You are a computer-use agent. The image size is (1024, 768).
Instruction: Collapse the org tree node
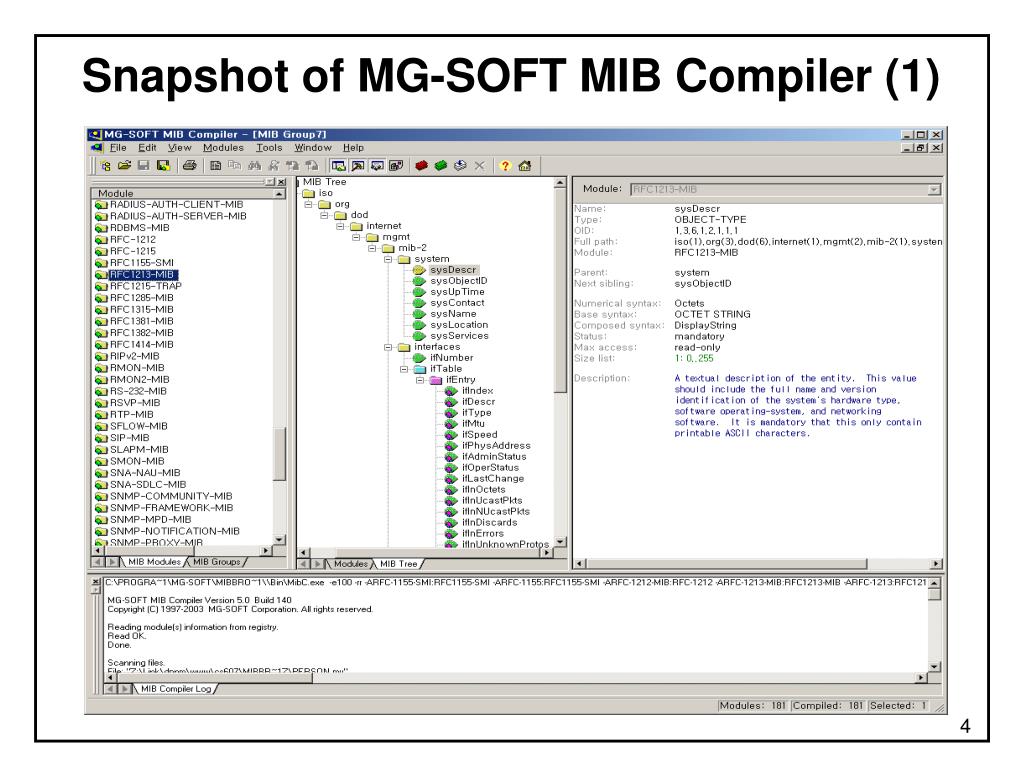tap(309, 204)
